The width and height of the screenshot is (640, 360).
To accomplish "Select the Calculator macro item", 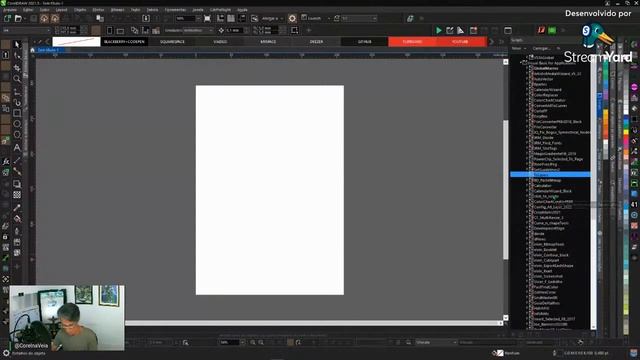I will click(x=542, y=185).
